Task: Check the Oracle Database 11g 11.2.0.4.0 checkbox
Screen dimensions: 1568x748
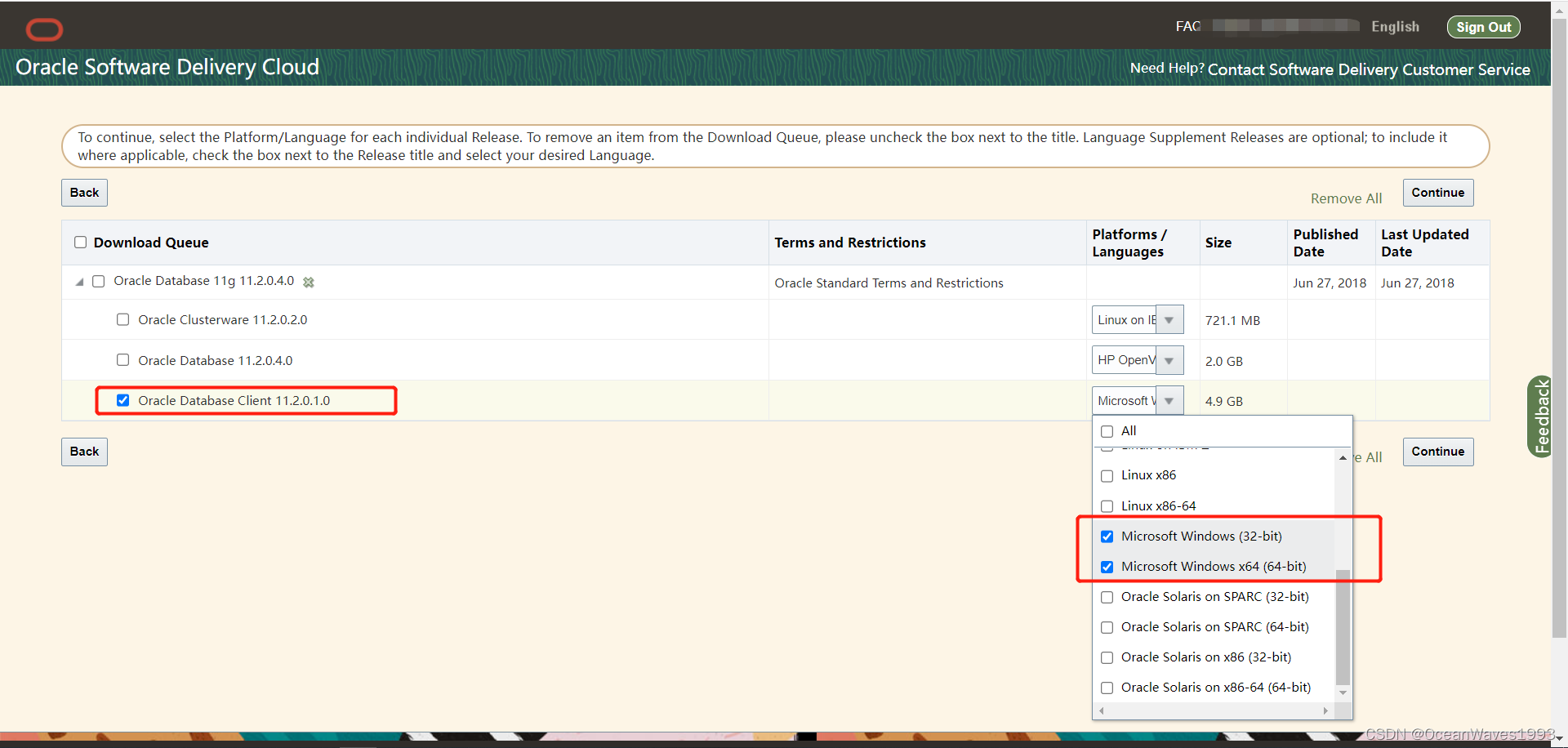Action: pos(99,281)
